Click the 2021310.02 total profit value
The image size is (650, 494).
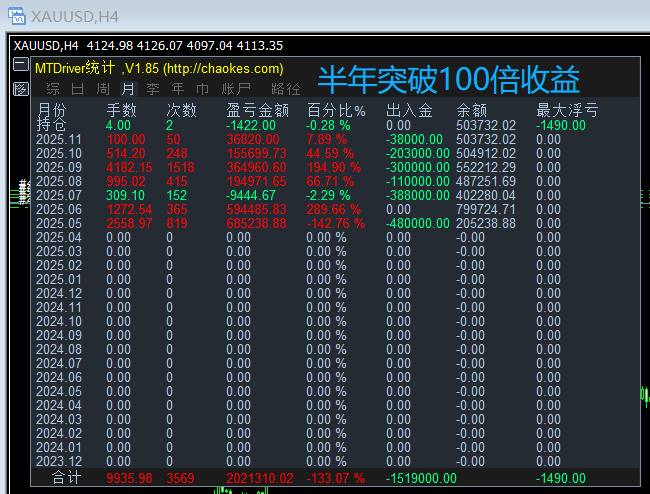[x=260, y=478]
